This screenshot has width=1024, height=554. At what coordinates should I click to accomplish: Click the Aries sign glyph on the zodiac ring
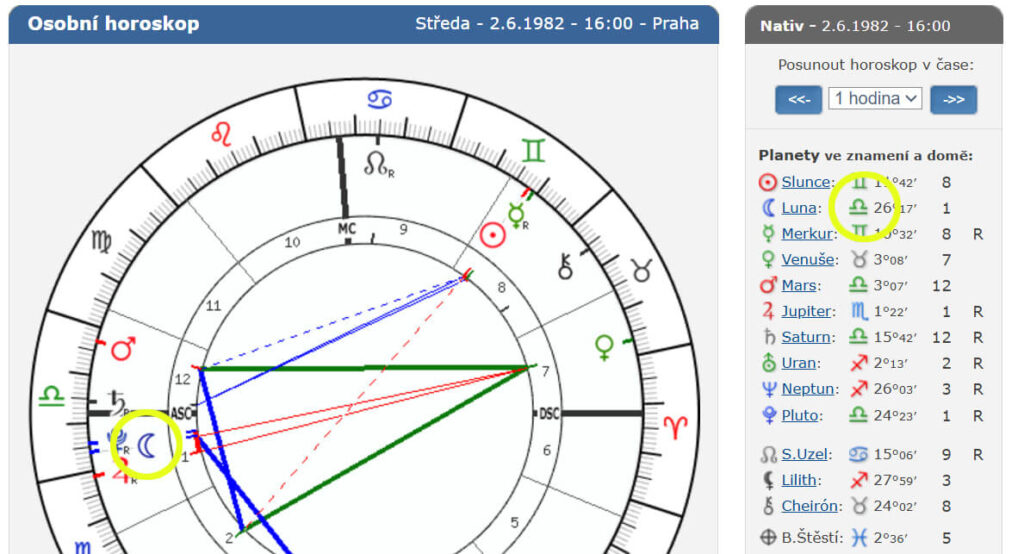click(676, 425)
